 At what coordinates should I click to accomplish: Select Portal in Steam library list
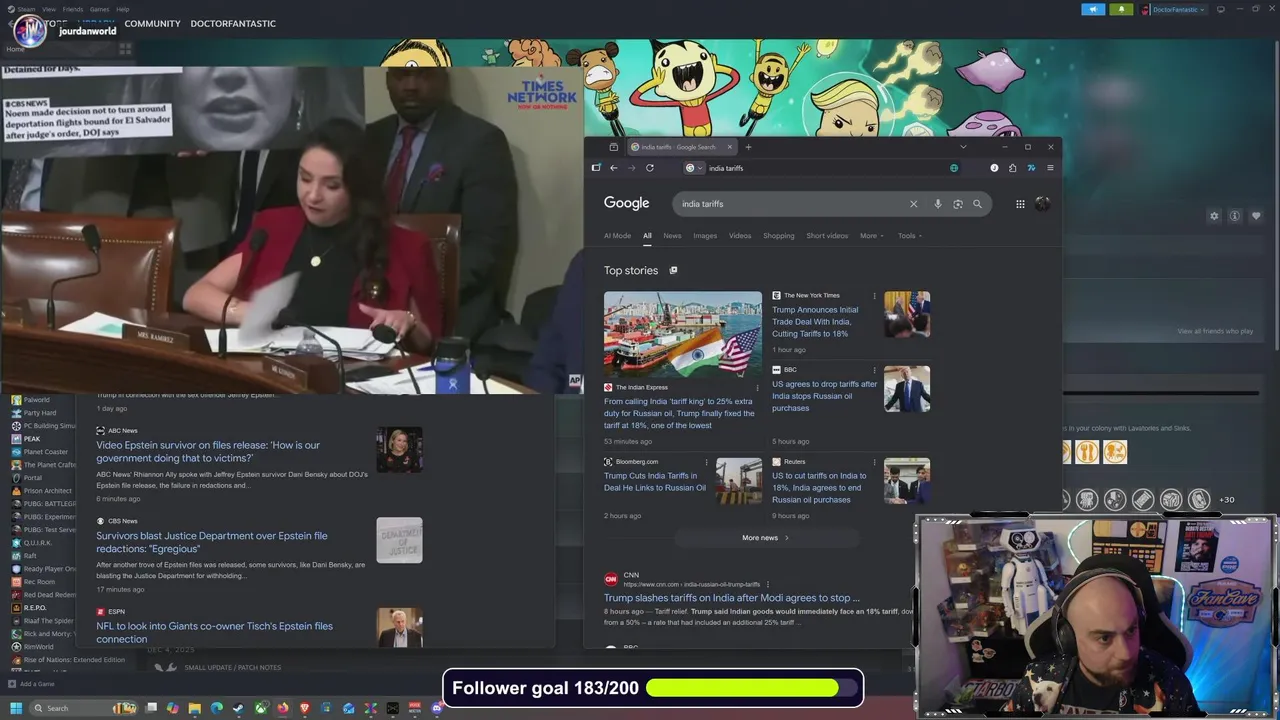click(x=33, y=478)
